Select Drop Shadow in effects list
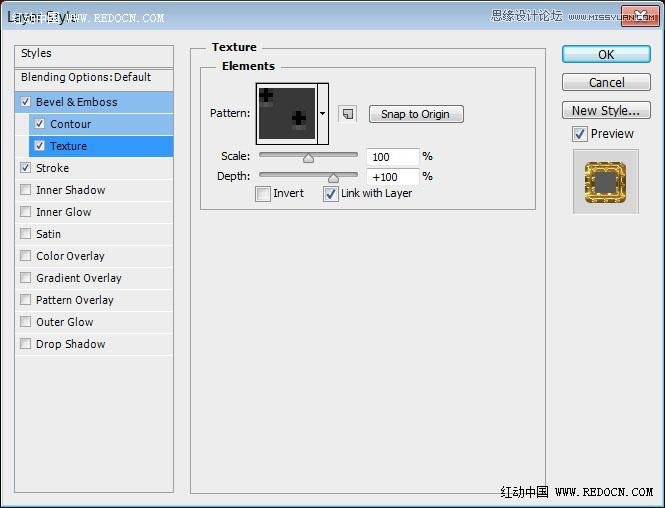This screenshot has width=665, height=508. 70,344
